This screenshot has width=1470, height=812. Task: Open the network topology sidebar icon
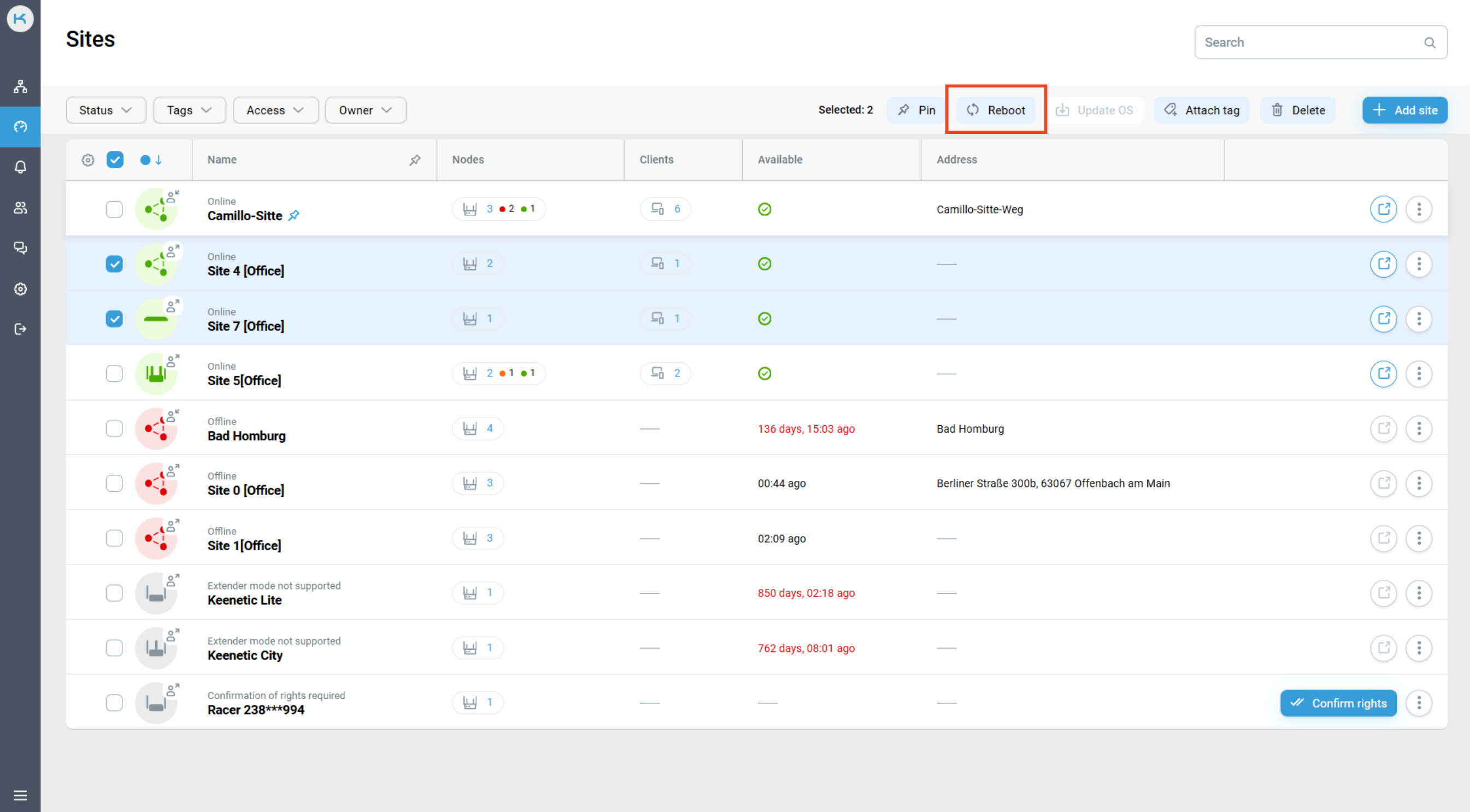click(20, 86)
